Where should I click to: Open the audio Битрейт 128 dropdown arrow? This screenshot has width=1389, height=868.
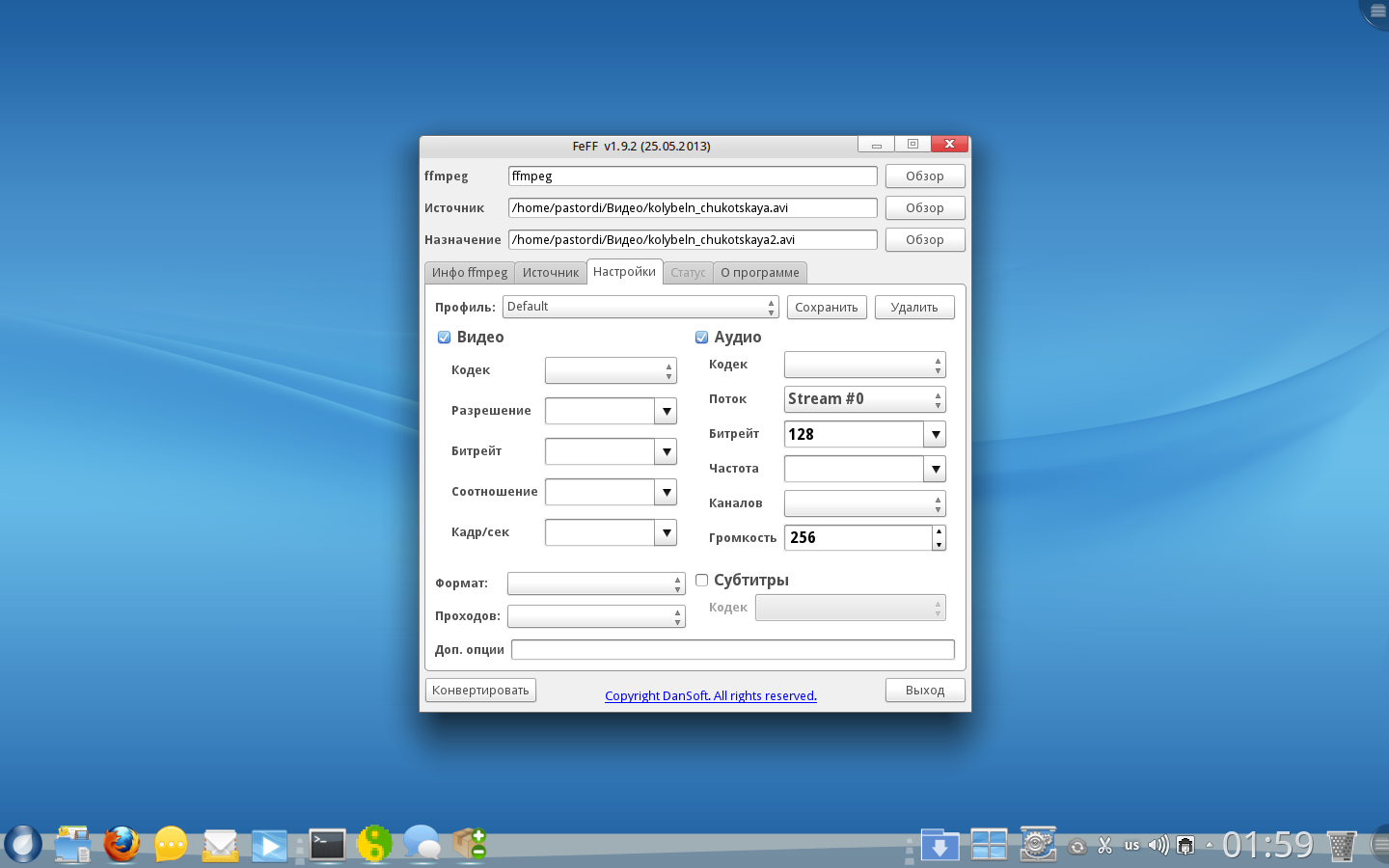coord(935,435)
